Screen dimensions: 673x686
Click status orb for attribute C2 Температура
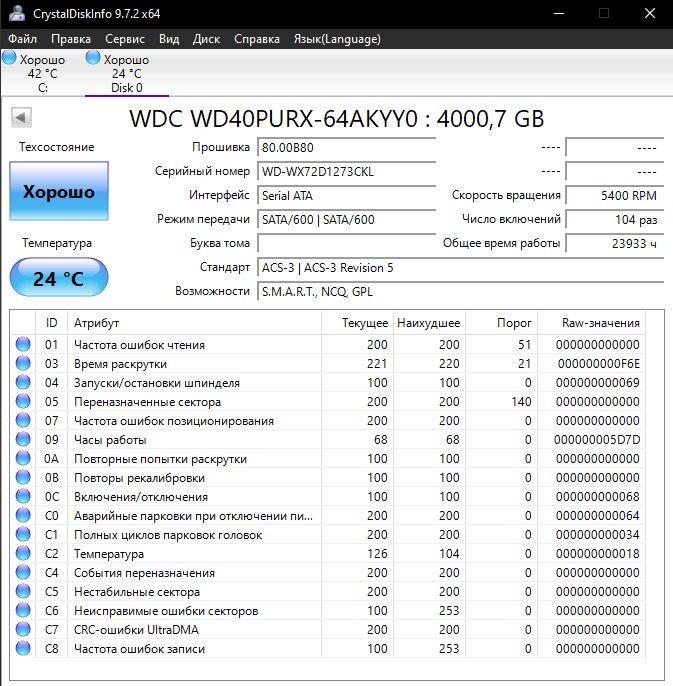click(23, 553)
